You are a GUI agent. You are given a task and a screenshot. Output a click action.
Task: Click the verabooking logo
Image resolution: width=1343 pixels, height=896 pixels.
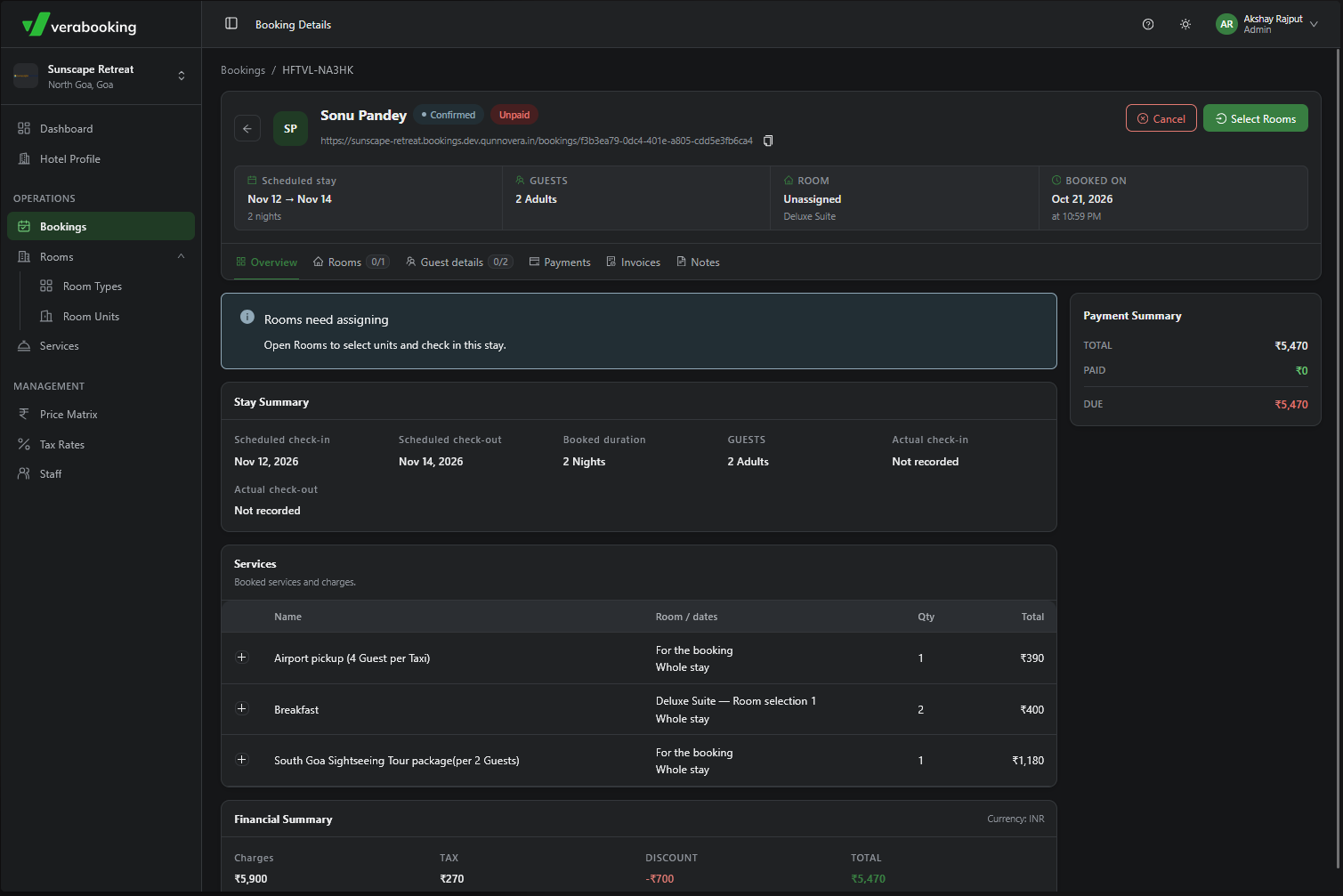79,25
